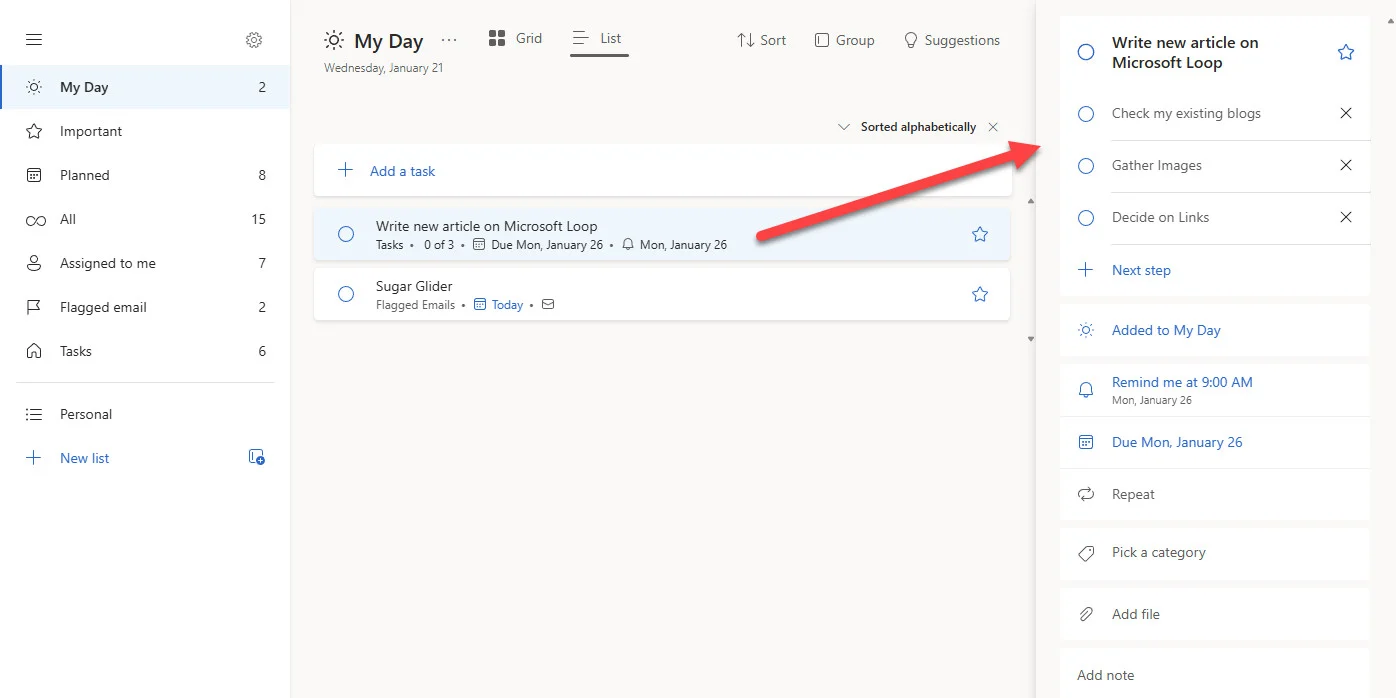Star the Write new article task in list
This screenshot has width=1396, height=698.
(x=980, y=234)
